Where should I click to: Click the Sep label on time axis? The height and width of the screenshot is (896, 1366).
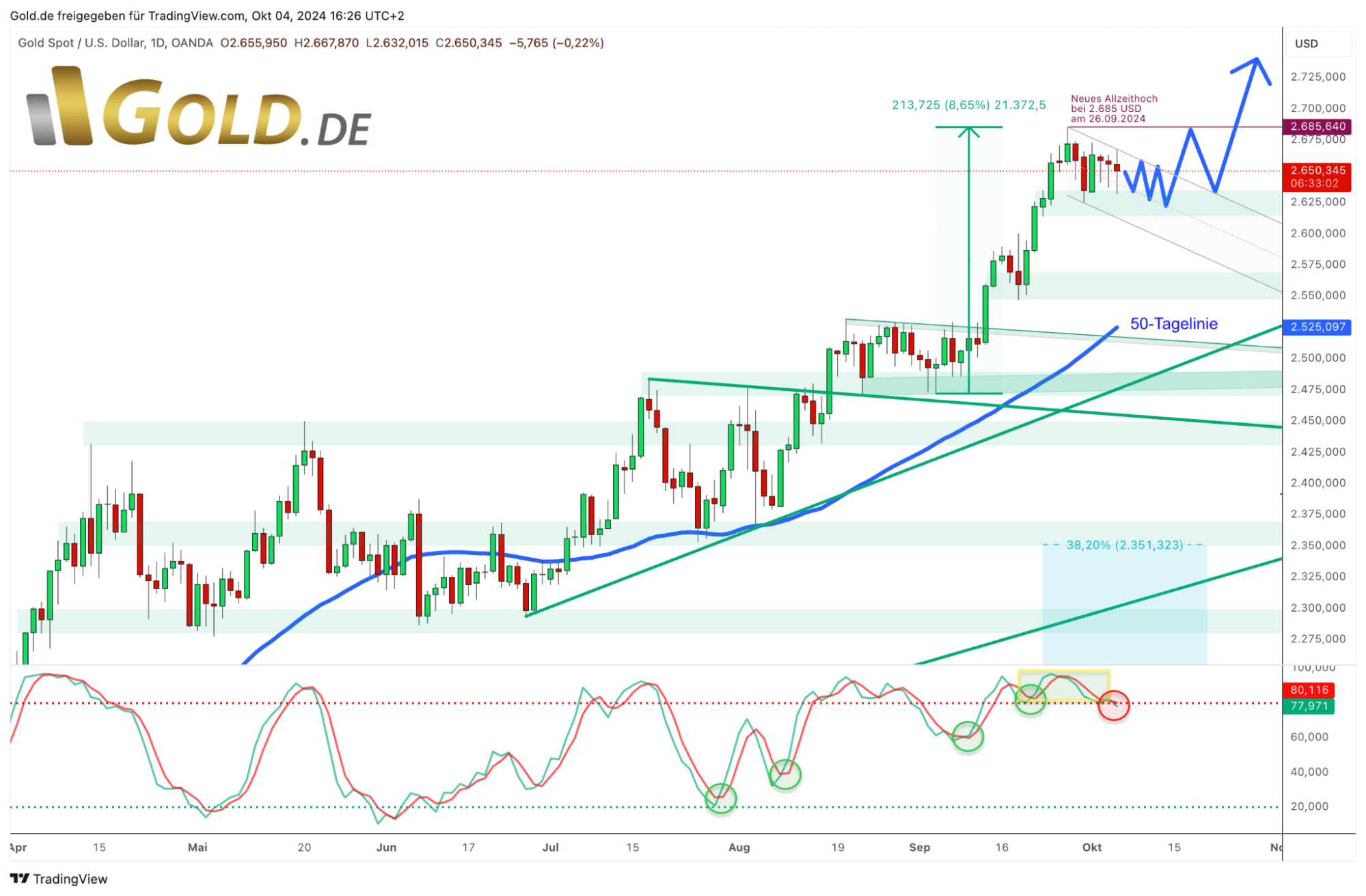919,847
